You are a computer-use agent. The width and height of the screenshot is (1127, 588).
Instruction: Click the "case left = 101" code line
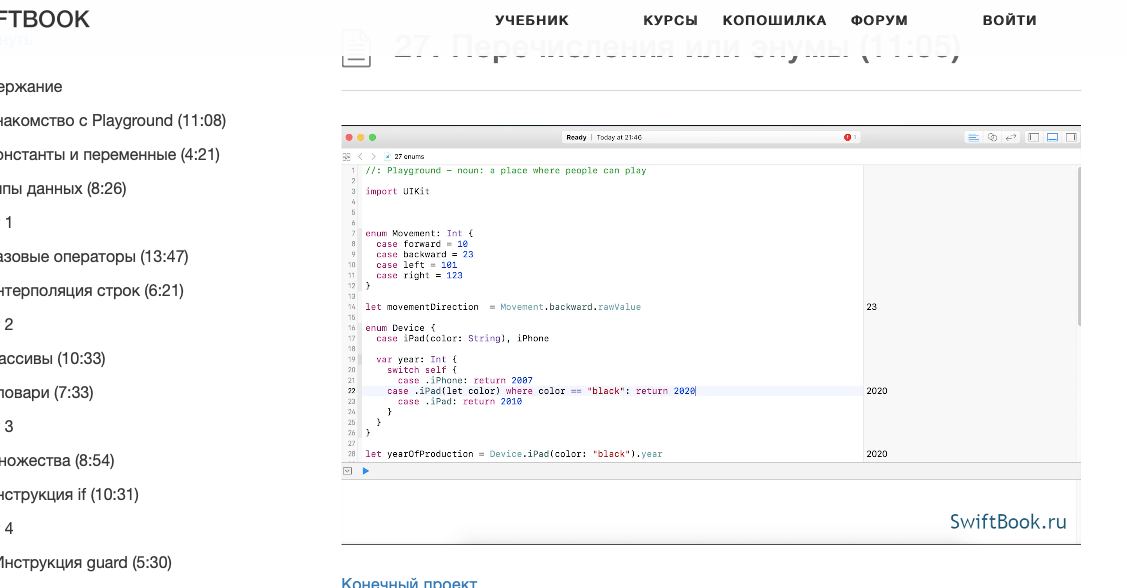pyautogui.click(x=417, y=265)
